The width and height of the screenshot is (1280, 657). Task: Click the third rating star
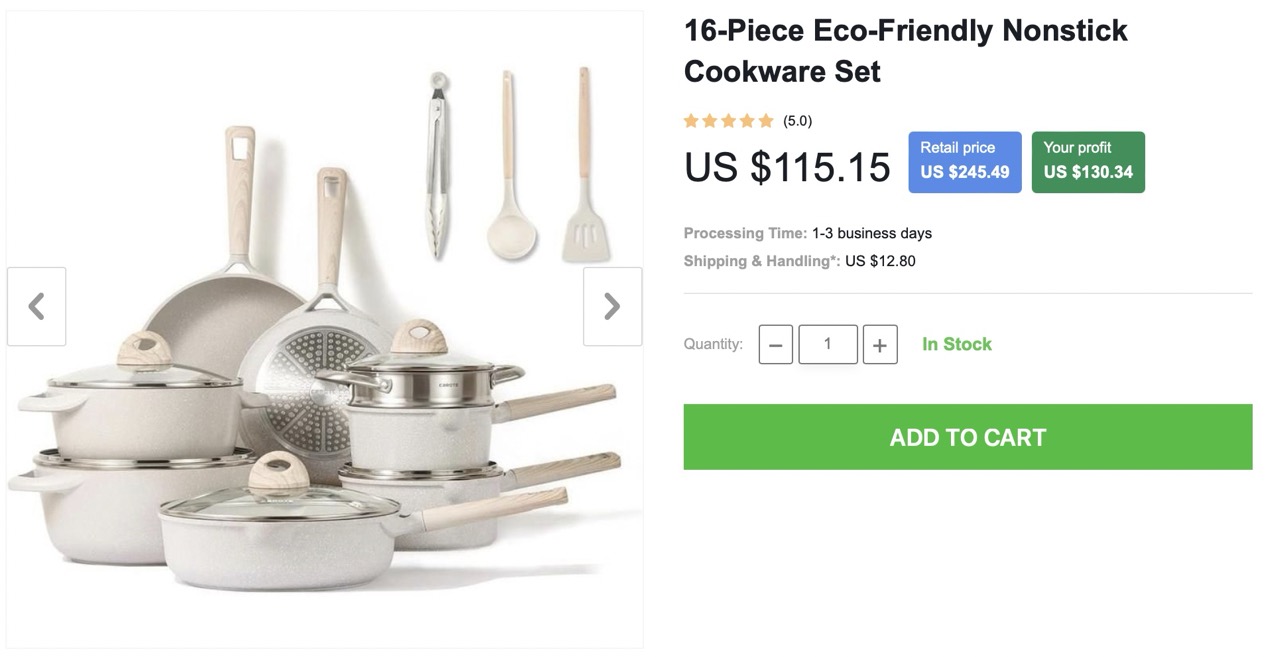point(729,121)
